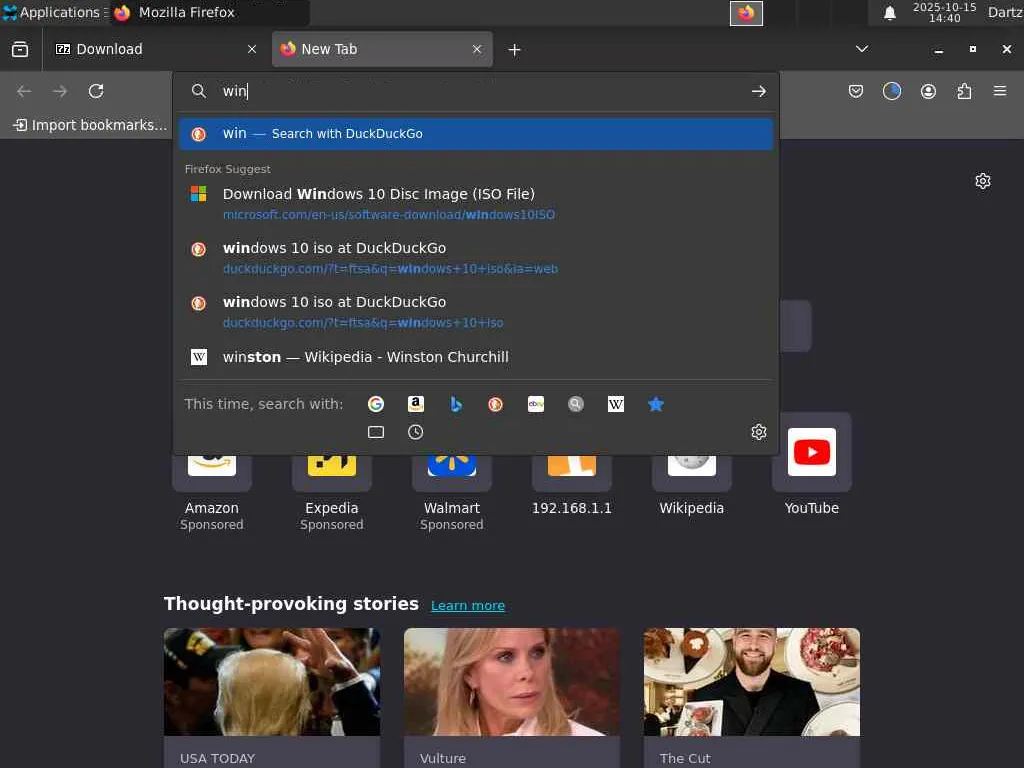Choose Bing in the one-off search engines
The height and width of the screenshot is (768, 1024).
coord(456,404)
